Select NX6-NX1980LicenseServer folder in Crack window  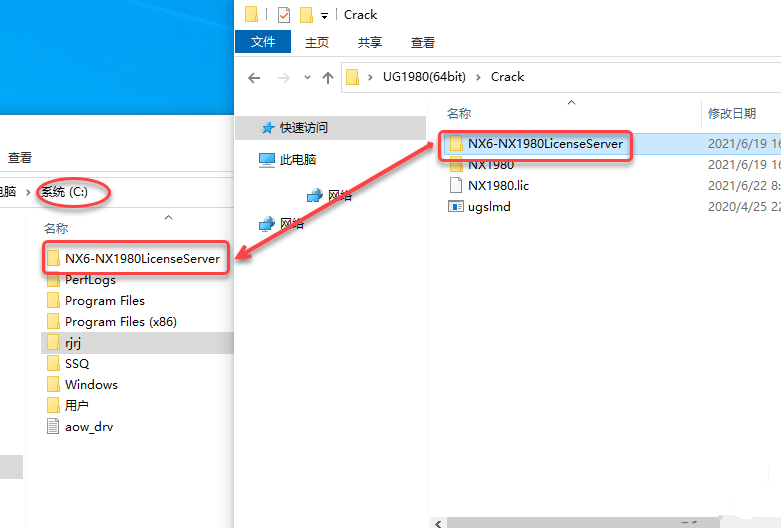(545, 144)
